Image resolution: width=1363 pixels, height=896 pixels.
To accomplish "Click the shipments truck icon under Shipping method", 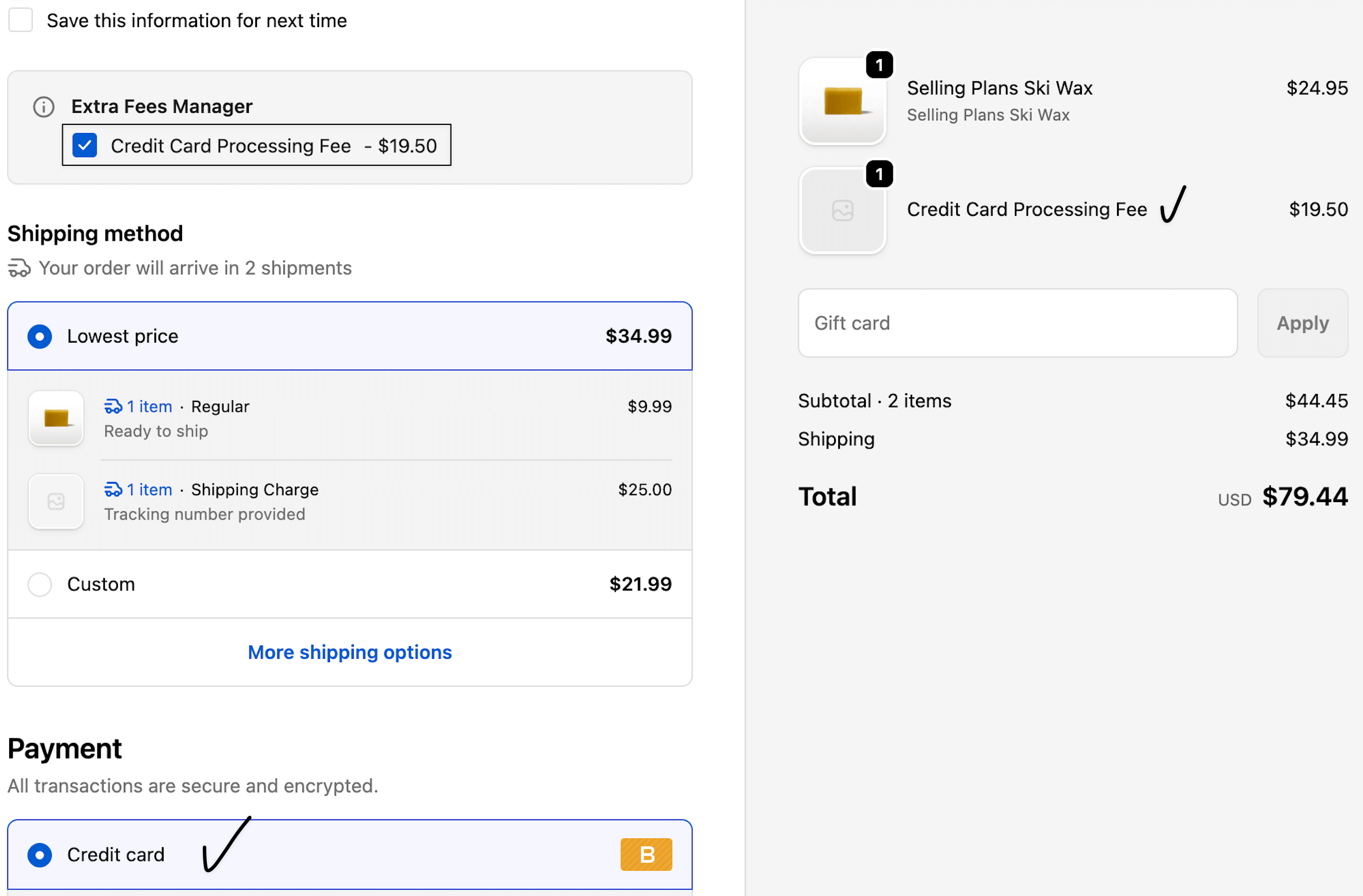I will coord(19,268).
